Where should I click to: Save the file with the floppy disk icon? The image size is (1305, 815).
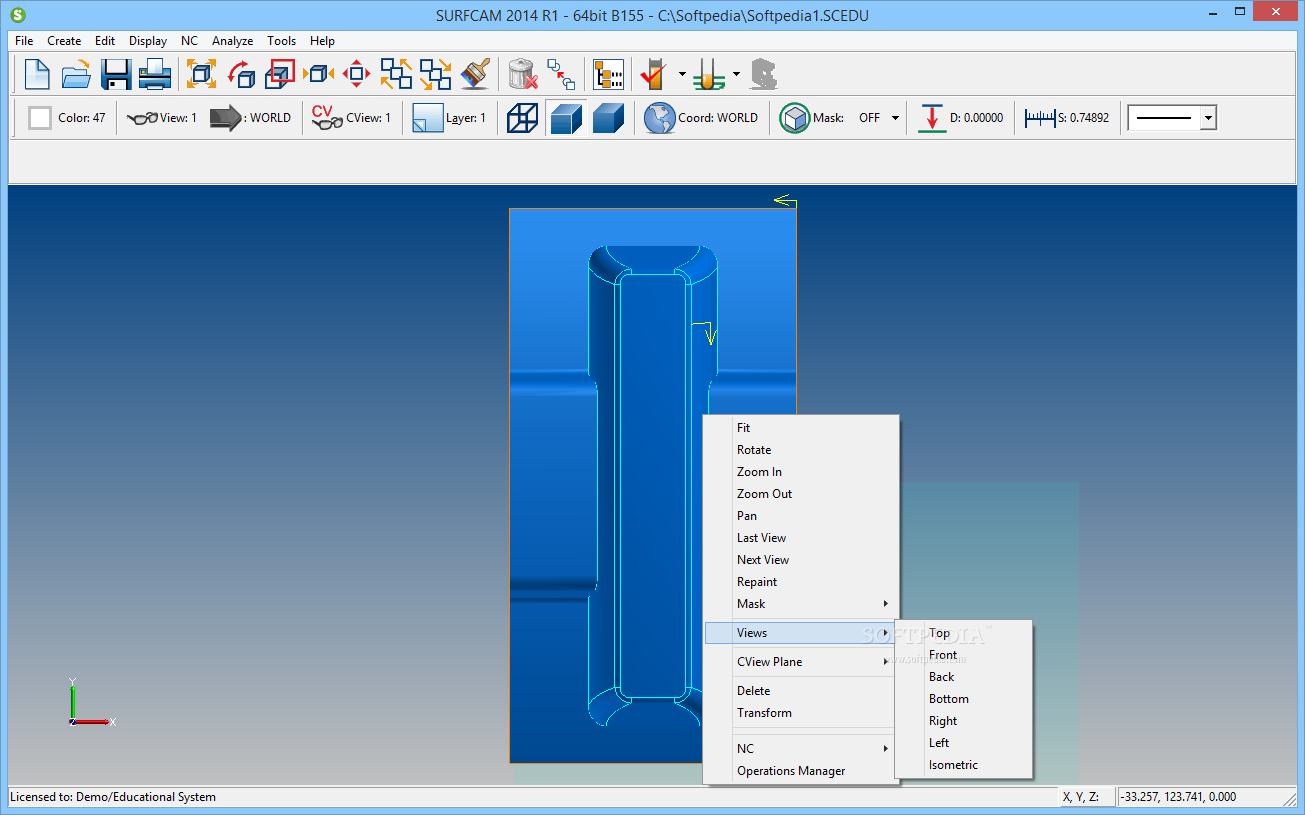[x=116, y=74]
